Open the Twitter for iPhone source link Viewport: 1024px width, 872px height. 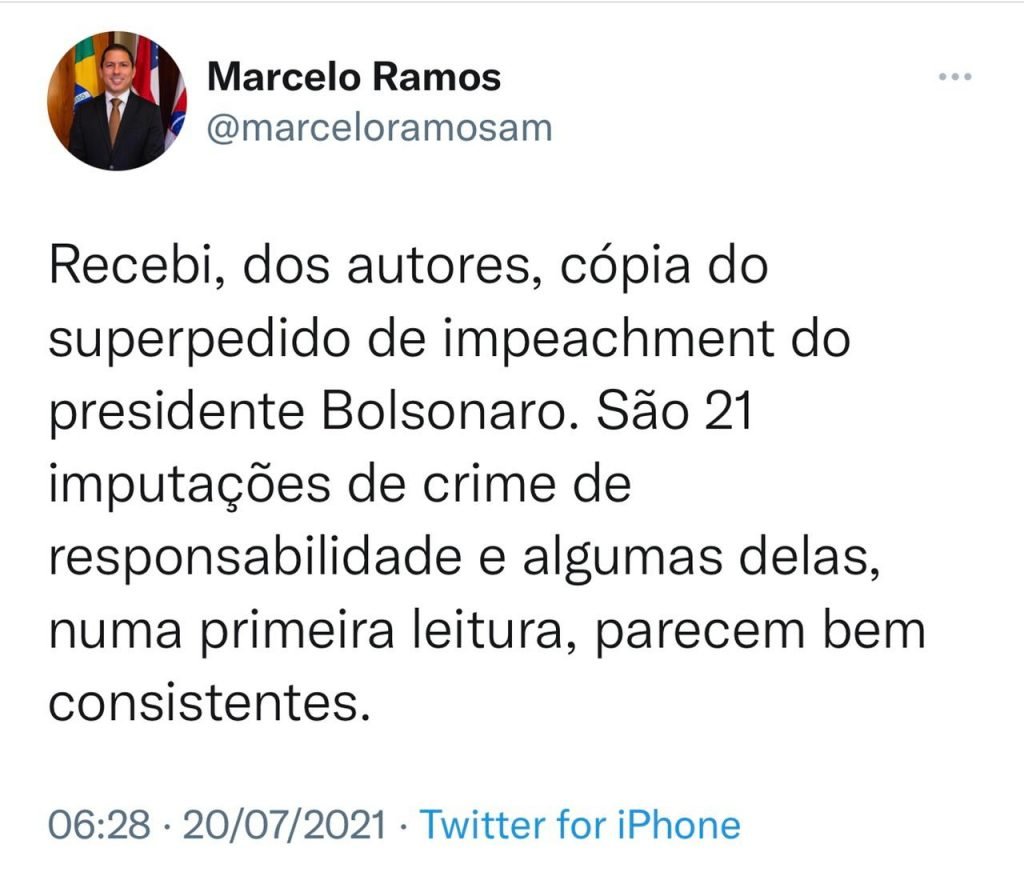pyautogui.click(x=580, y=824)
